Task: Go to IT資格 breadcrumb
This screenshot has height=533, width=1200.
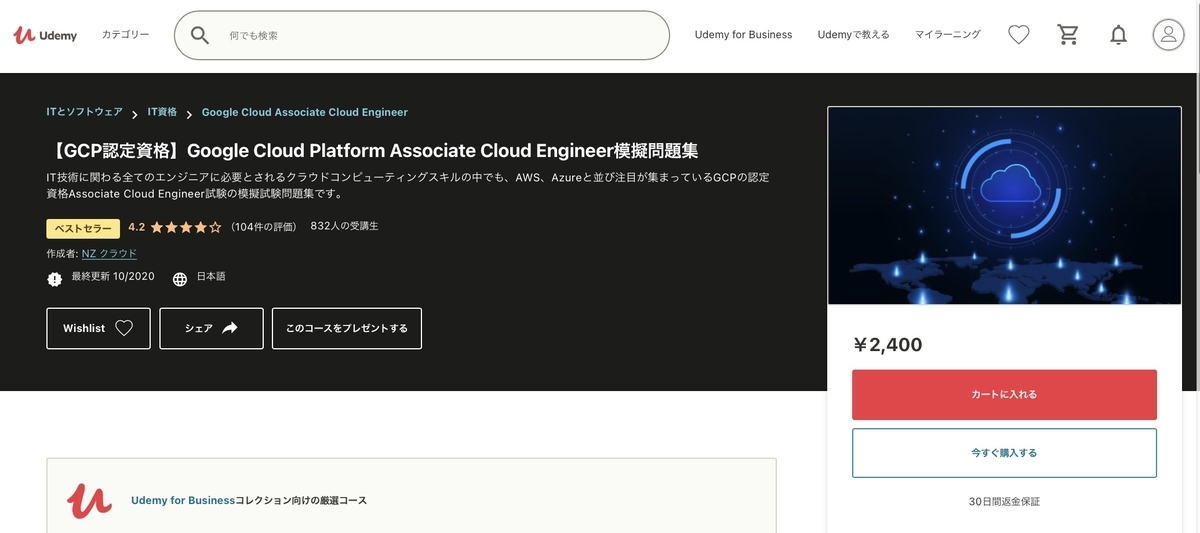Action: click(x=162, y=112)
